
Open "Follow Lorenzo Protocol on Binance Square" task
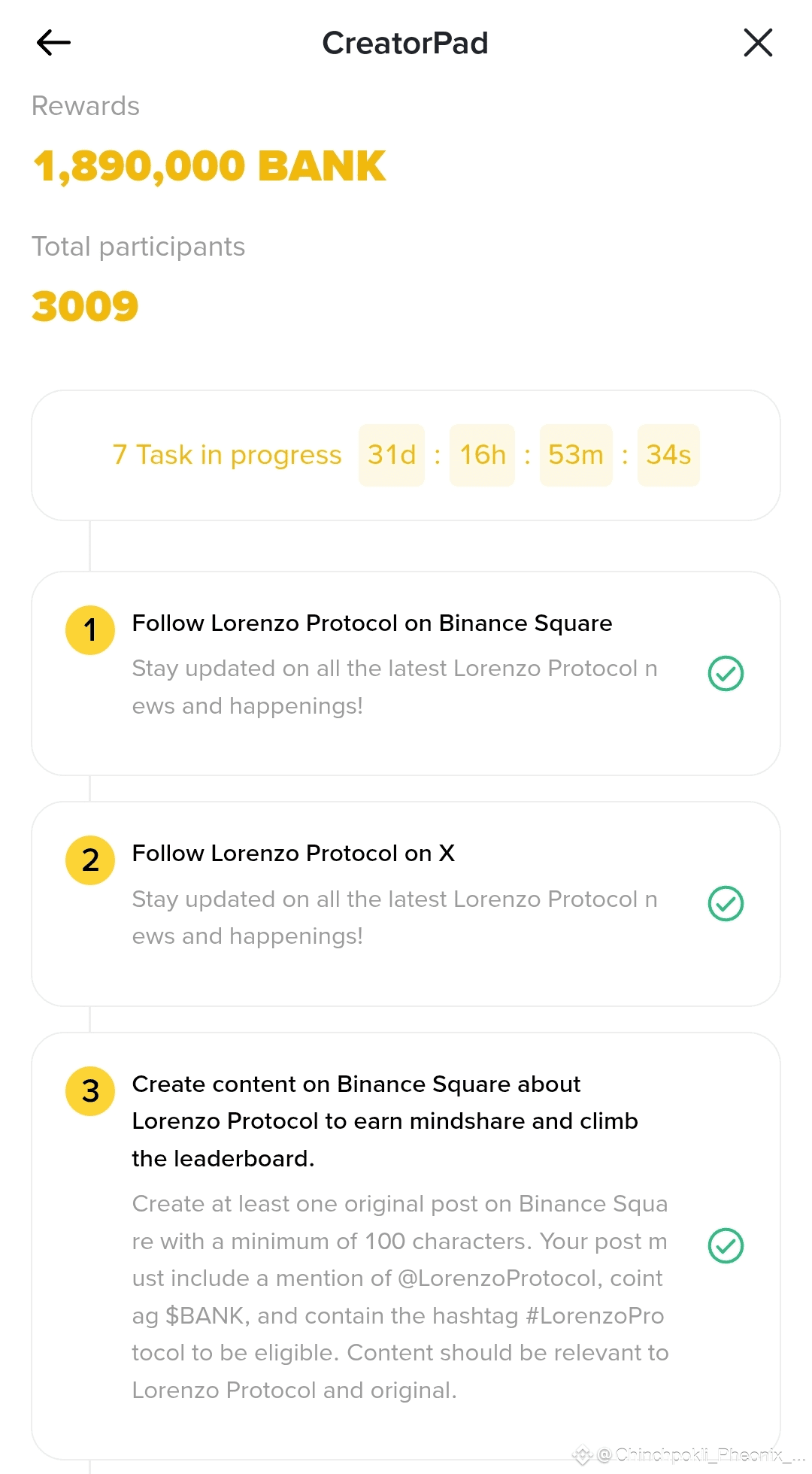tap(372, 623)
